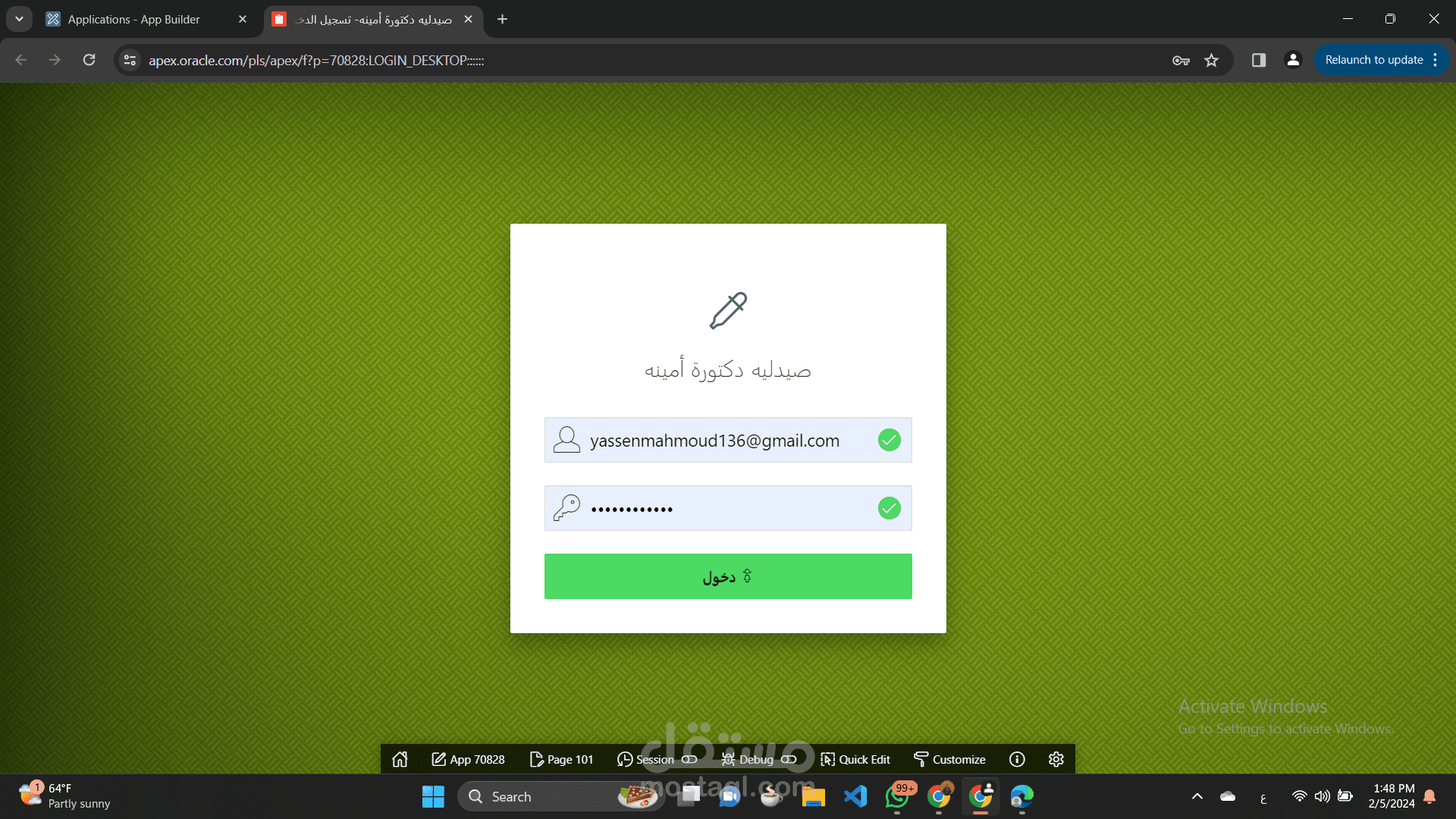Activate Quick Edit in the developer toolbar
This screenshot has width=1456, height=819.
pos(855,759)
